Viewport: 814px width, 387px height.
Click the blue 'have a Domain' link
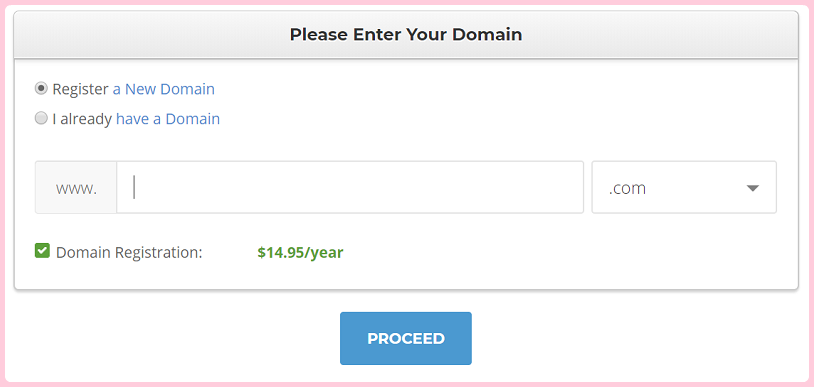(168, 119)
